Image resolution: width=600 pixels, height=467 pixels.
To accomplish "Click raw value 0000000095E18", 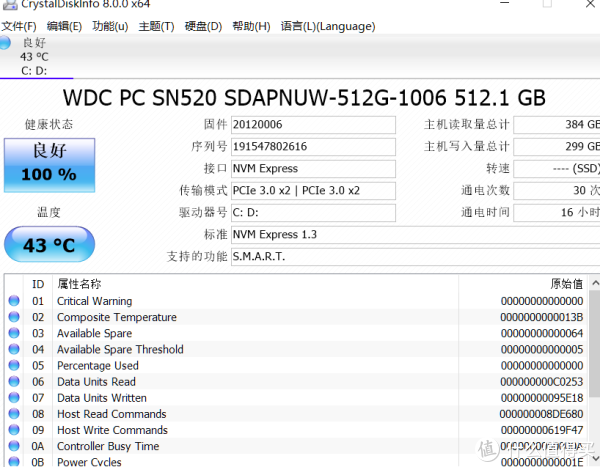I will (541, 398).
